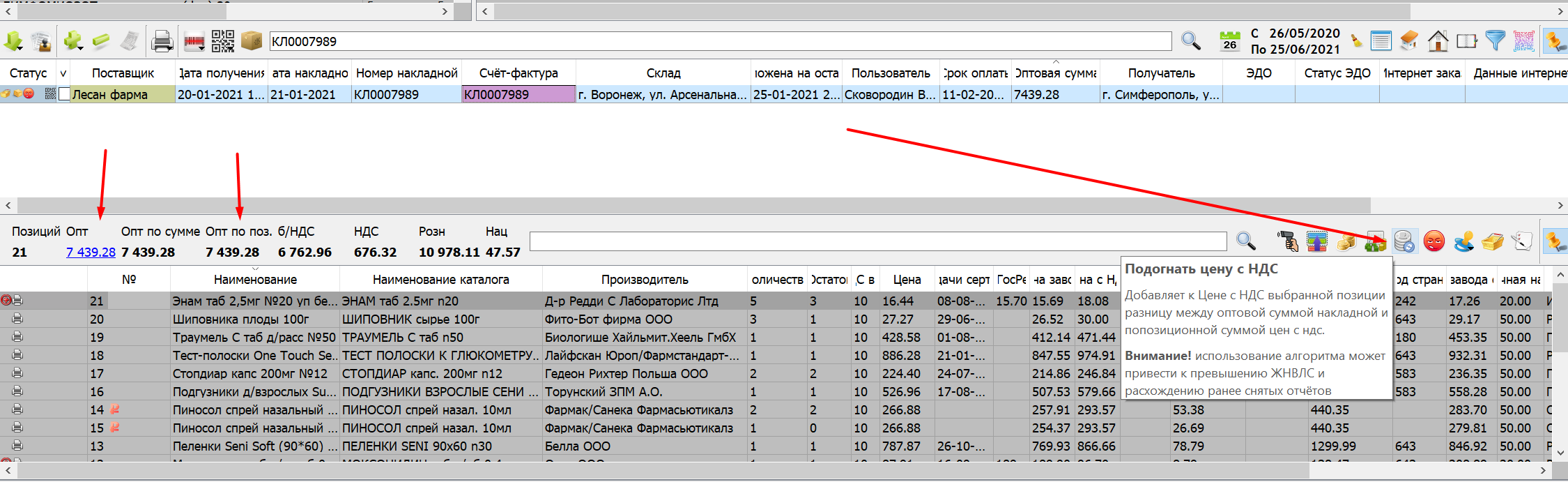Tick the checkbox in the Лесан фарма row
The image size is (1568, 482).
point(65,94)
